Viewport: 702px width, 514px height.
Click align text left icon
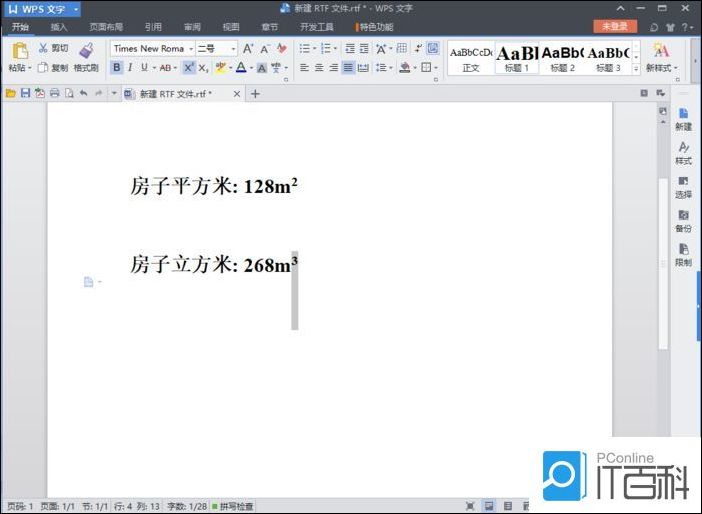tap(304, 68)
